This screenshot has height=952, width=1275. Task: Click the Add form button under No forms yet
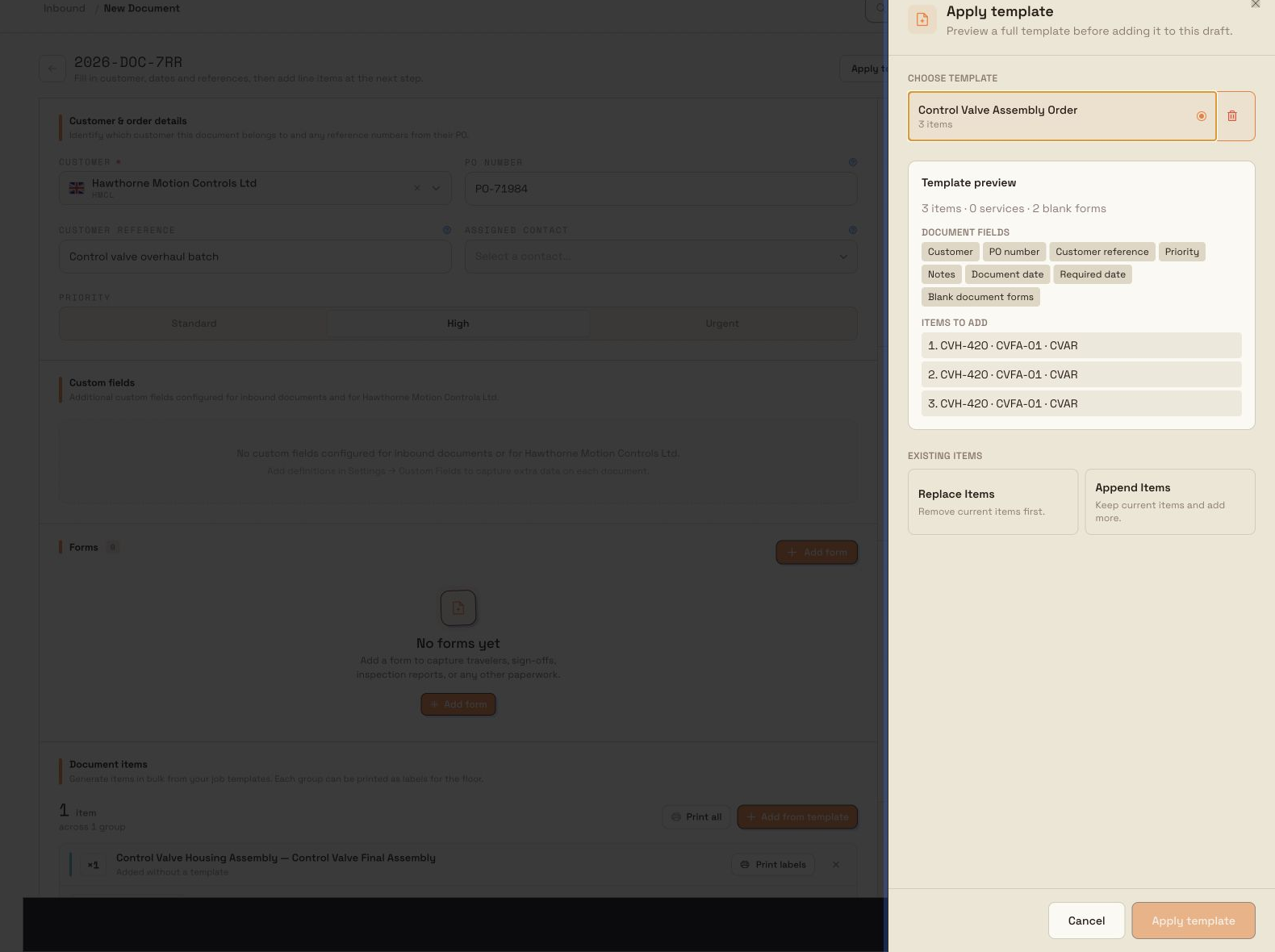[x=458, y=704]
